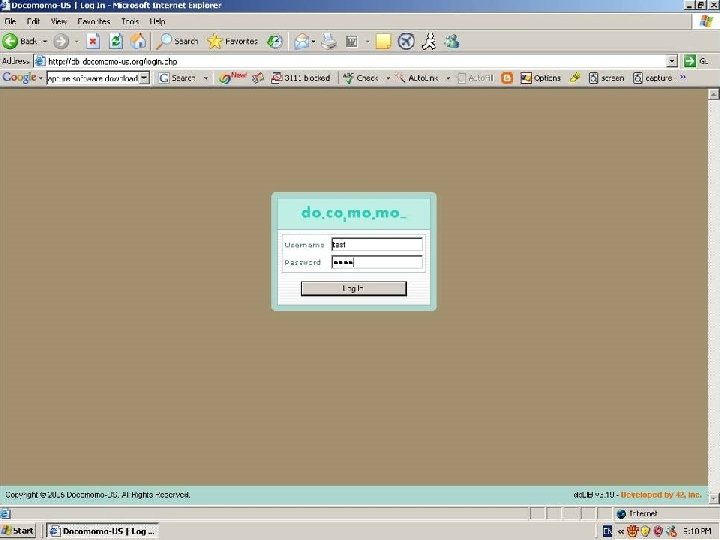The image size is (720, 540).
Task: Open the Help menu
Action: coord(157,21)
